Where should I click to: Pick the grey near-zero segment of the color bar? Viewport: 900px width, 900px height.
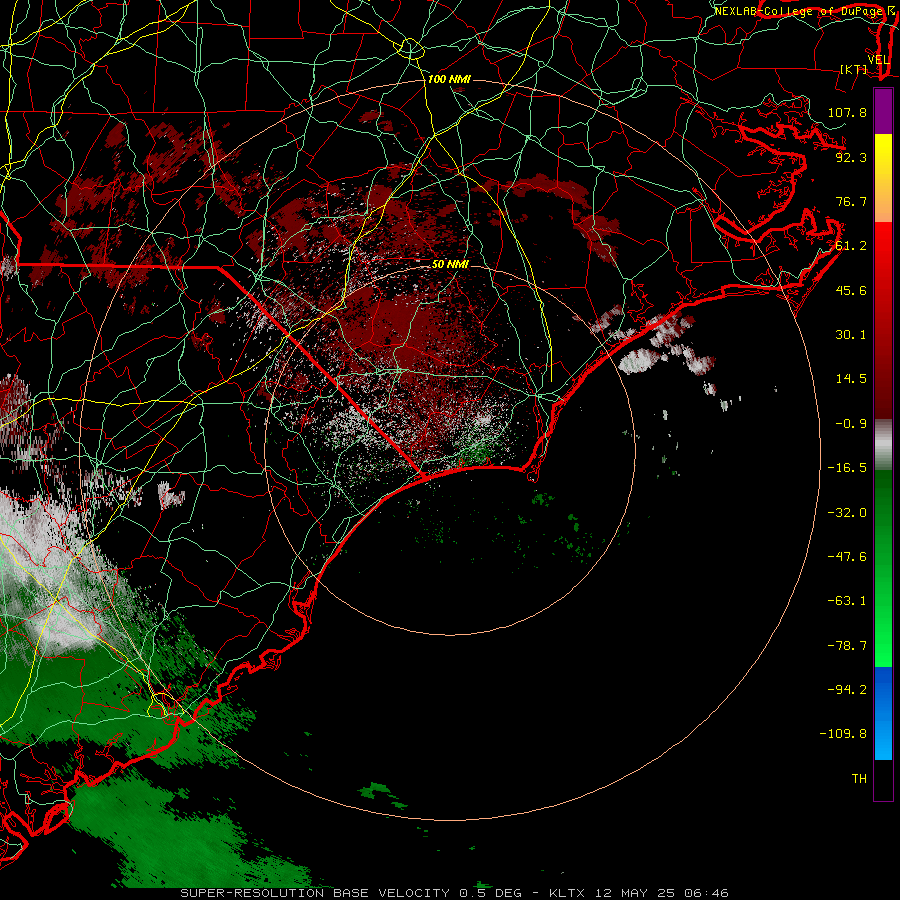click(x=883, y=444)
